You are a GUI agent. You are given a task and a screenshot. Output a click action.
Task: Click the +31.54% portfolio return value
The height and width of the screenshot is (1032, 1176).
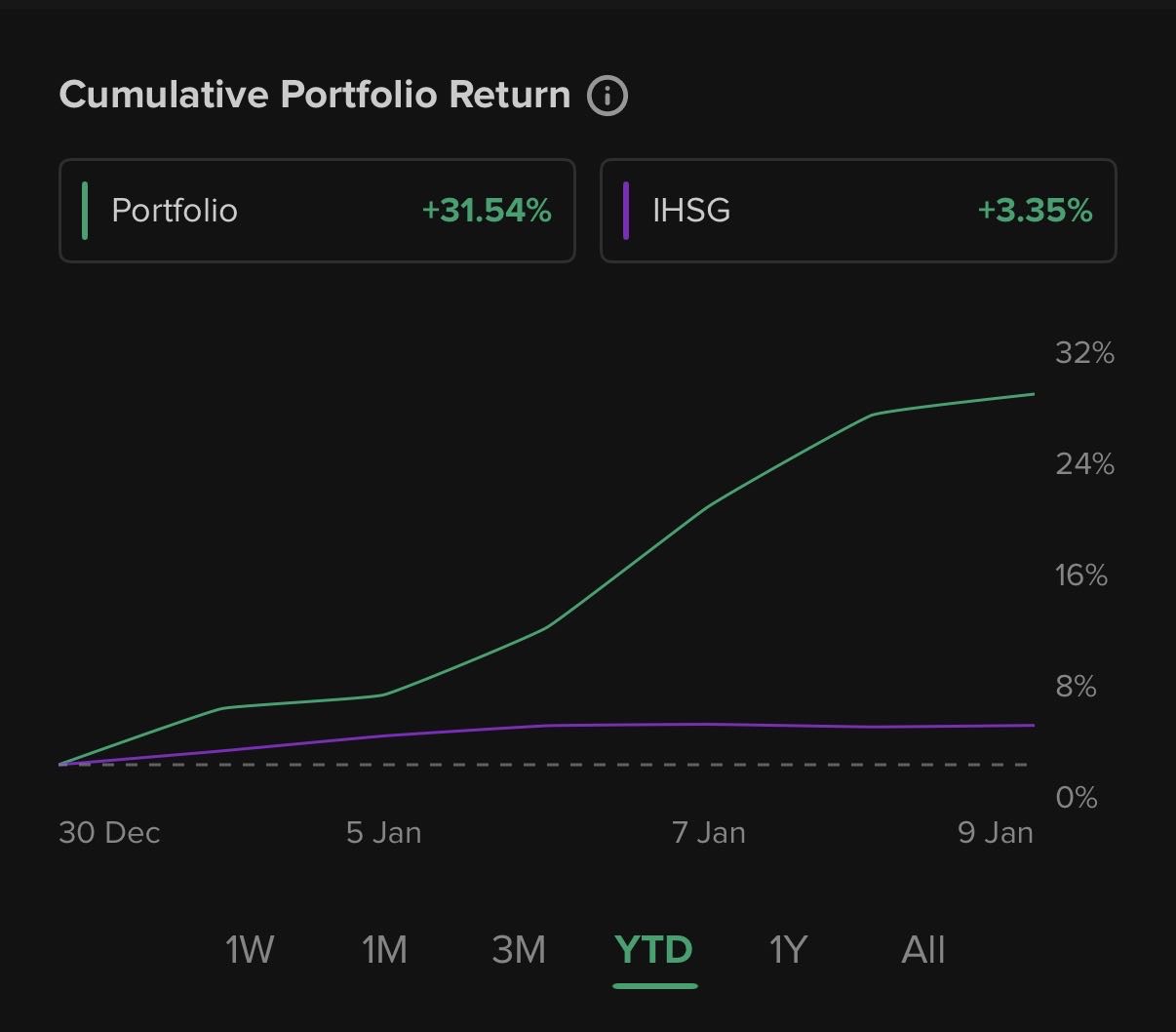point(487,211)
